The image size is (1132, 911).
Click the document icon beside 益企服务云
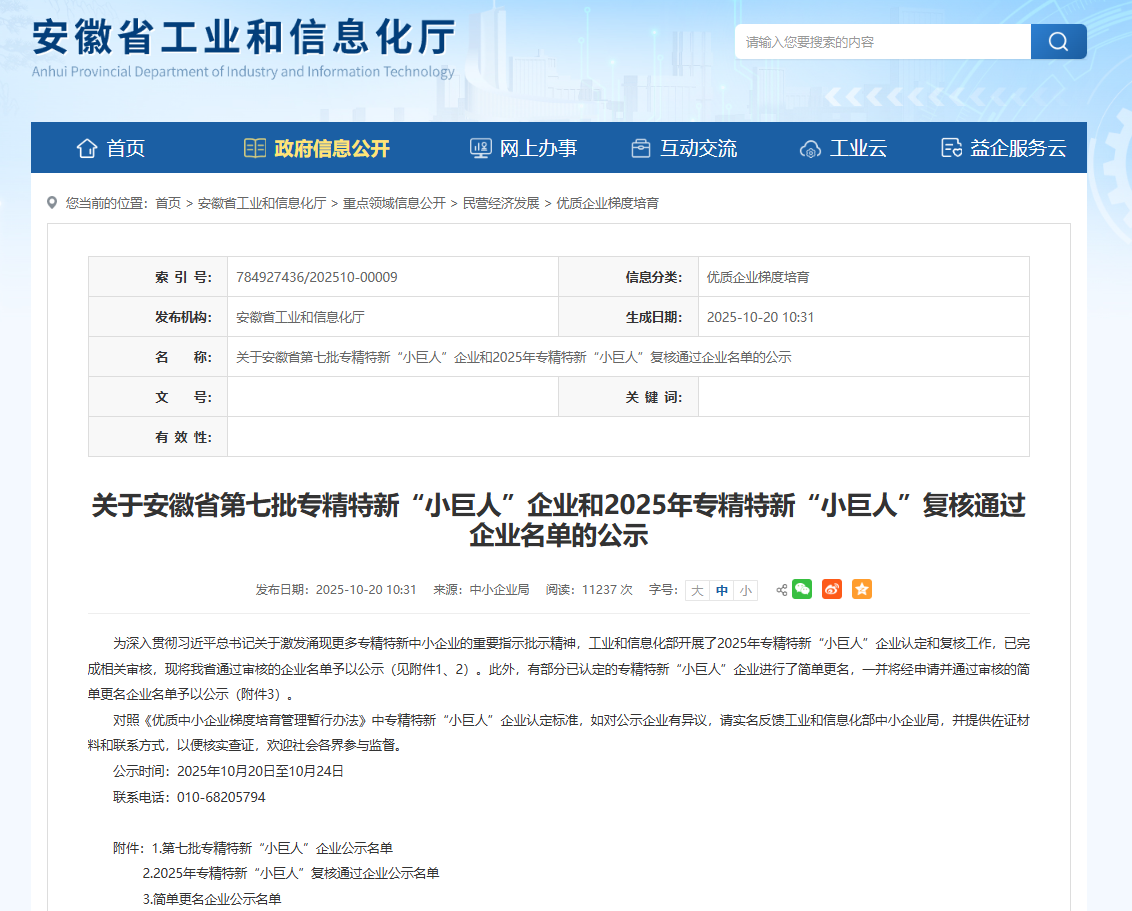pyautogui.click(x=951, y=148)
